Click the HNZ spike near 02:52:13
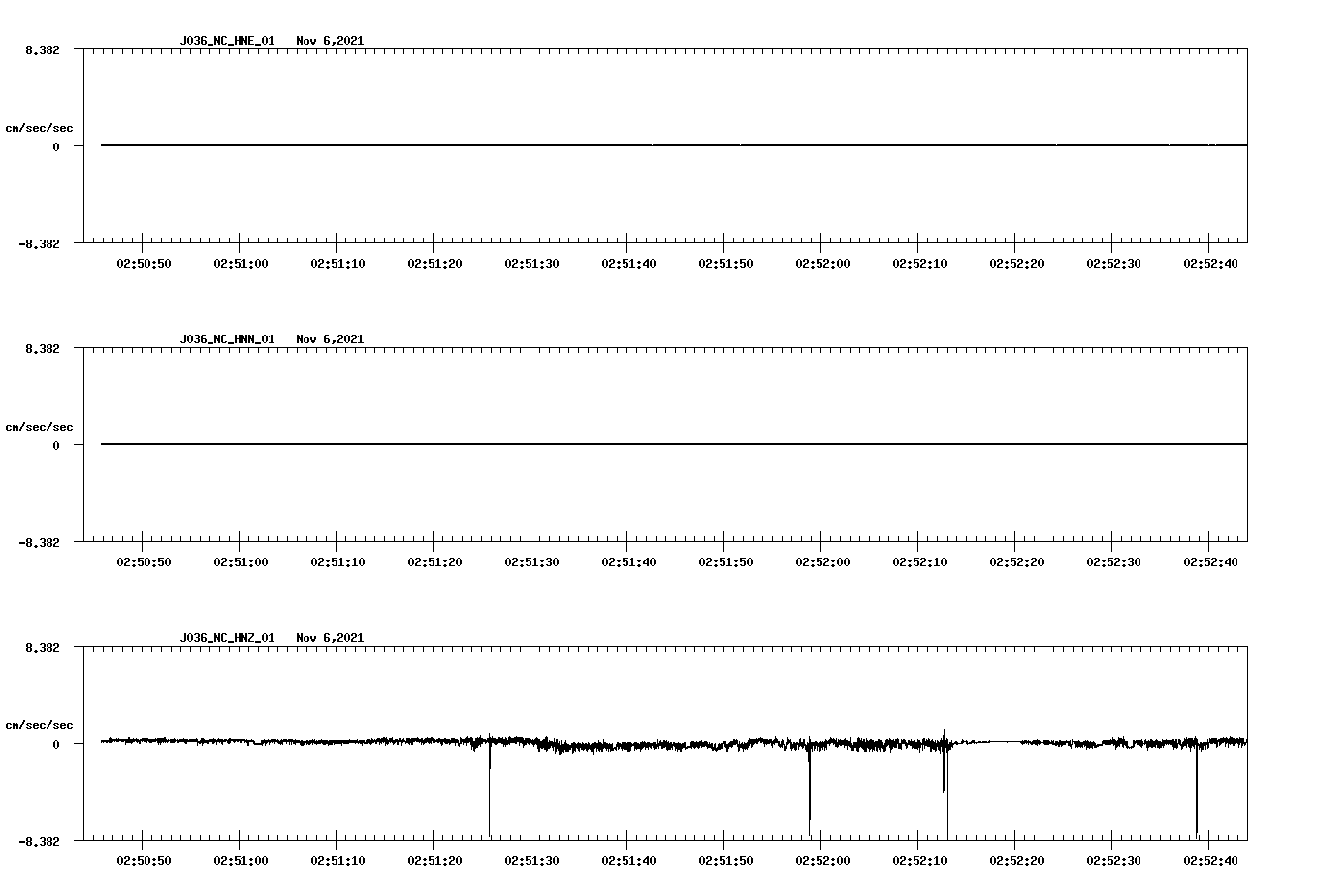The width and height of the screenshot is (1317, 896). (x=945, y=784)
